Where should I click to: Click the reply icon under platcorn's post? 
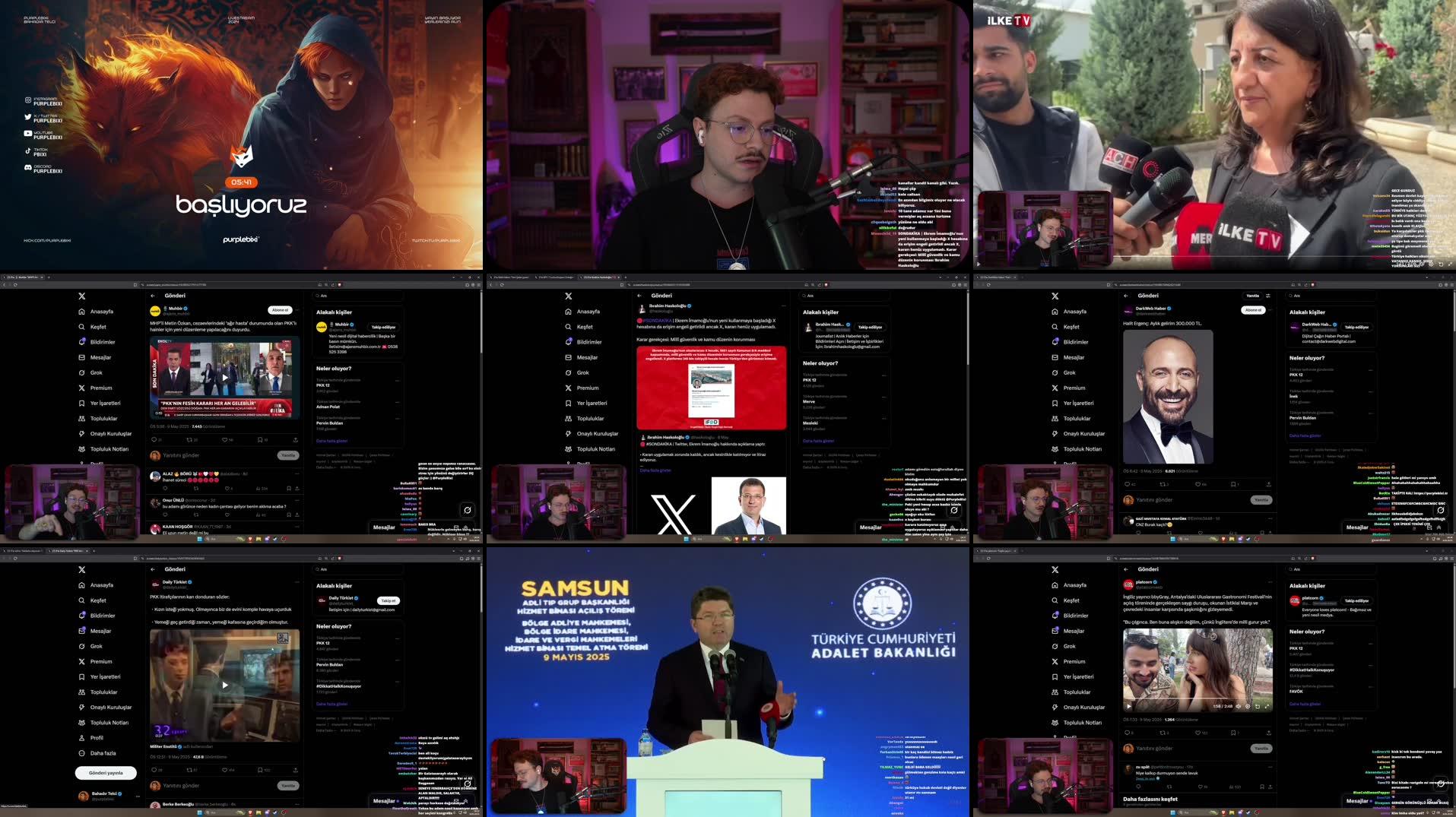coord(1127,733)
